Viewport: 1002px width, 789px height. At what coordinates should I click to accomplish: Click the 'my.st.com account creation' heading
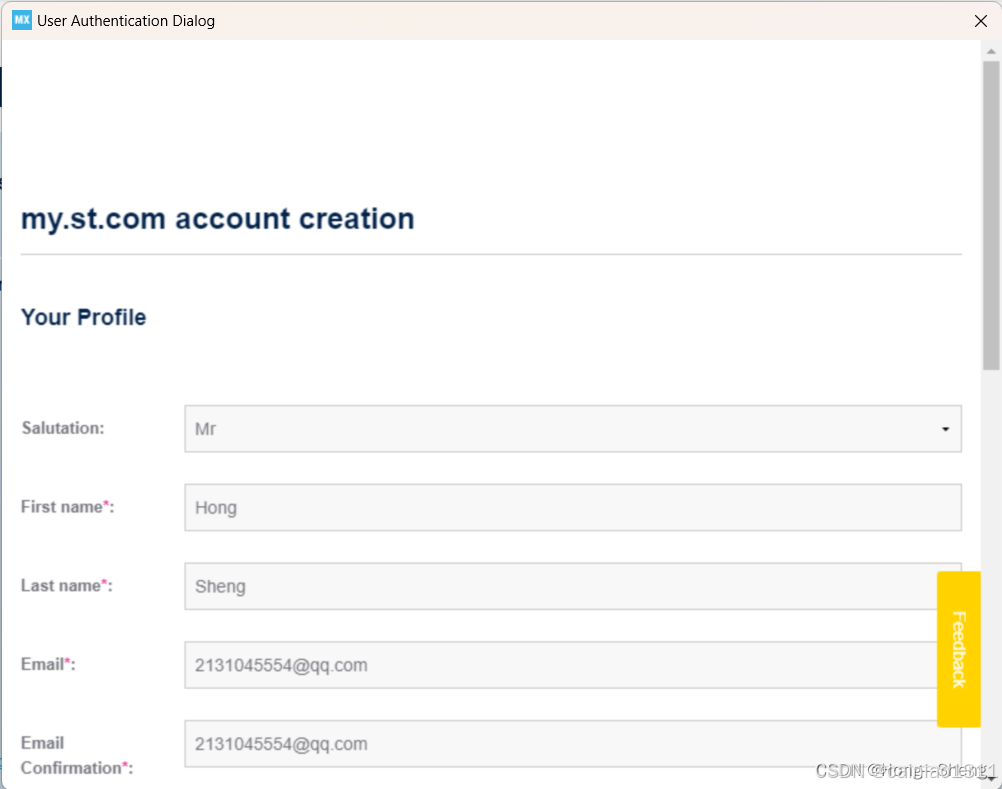(x=217, y=220)
